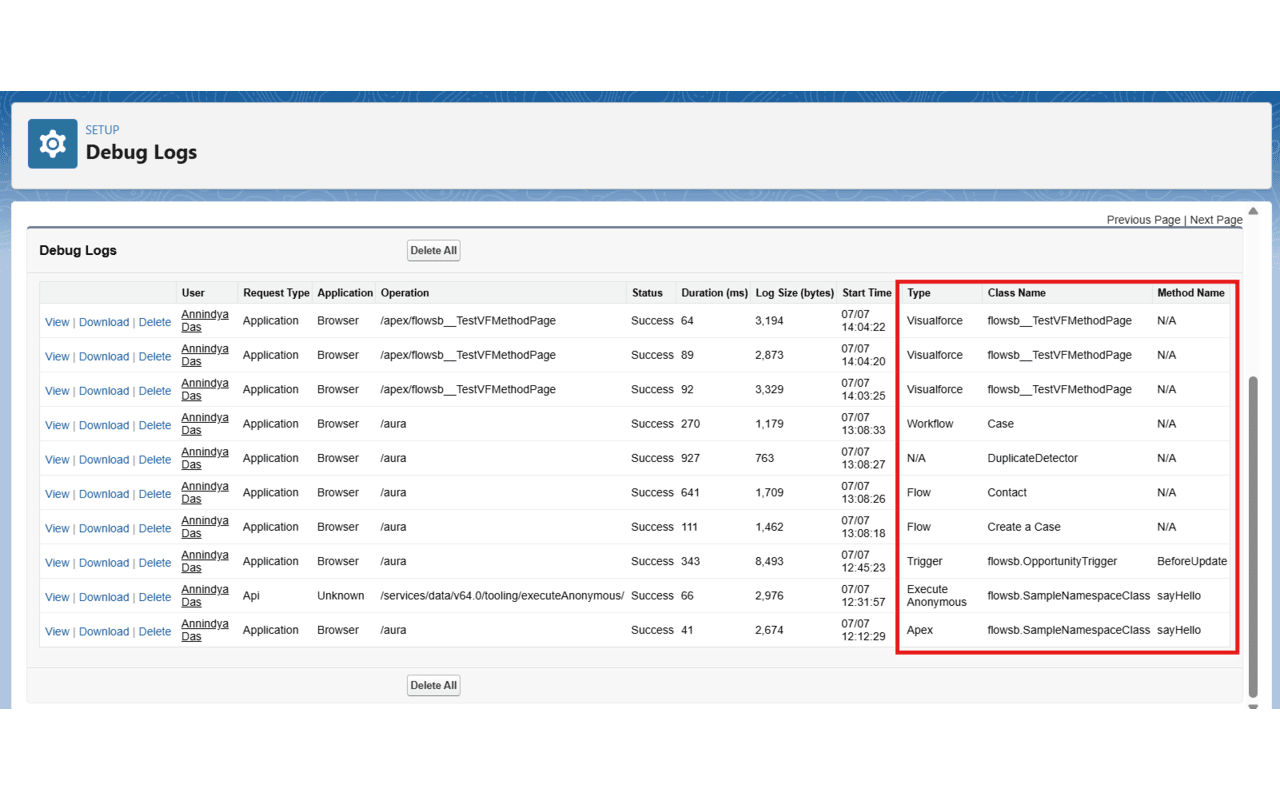This screenshot has height=800, width=1280.
Task: Download the Contact flow log
Action: [x=104, y=494]
